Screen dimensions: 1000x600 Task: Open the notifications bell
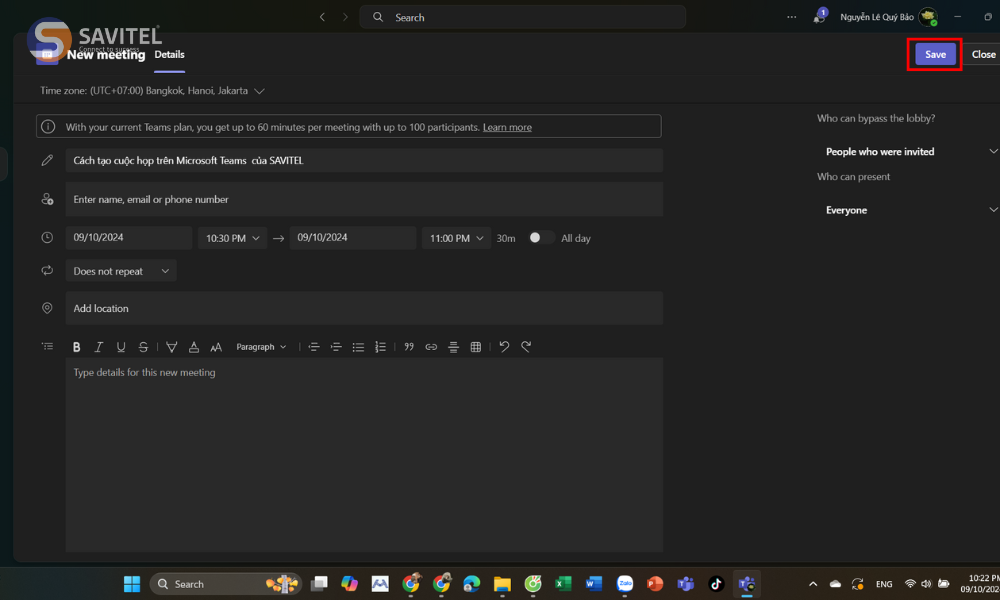click(820, 17)
